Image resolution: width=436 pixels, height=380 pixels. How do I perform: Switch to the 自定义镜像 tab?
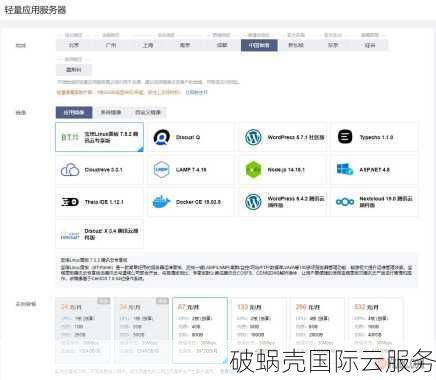pos(148,112)
